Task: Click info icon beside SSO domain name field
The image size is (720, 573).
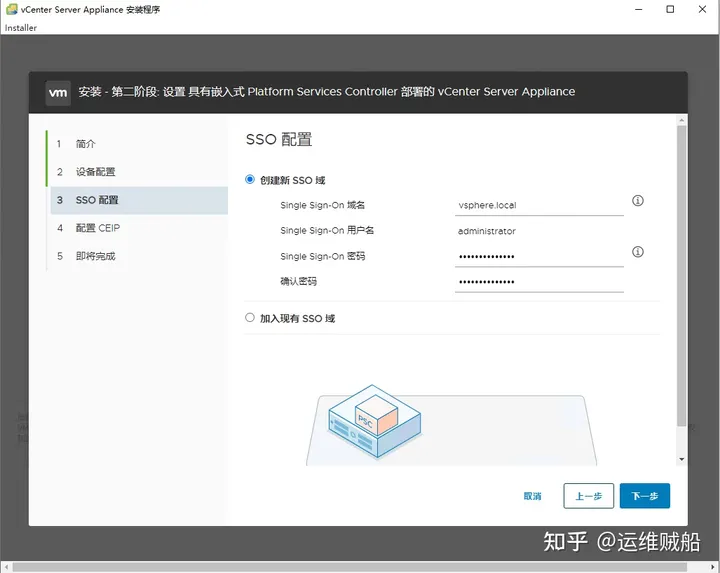Action: click(638, 201)
